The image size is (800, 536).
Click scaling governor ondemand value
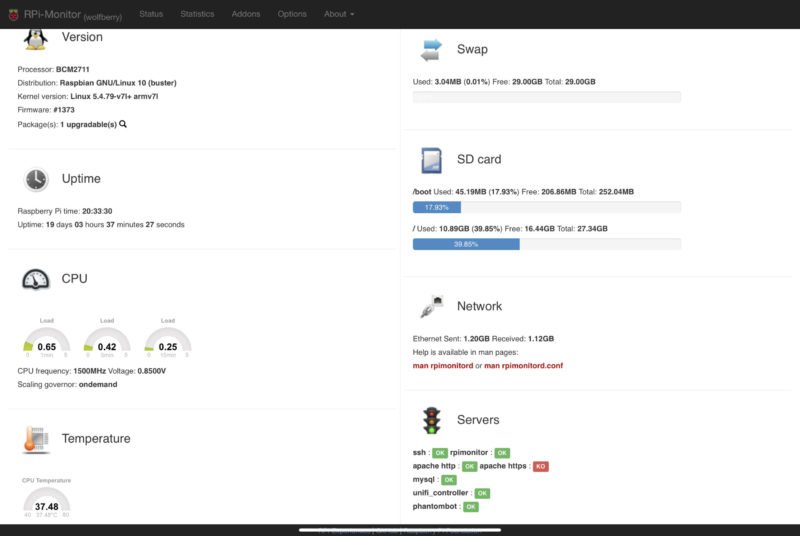[x=98, y=385]
